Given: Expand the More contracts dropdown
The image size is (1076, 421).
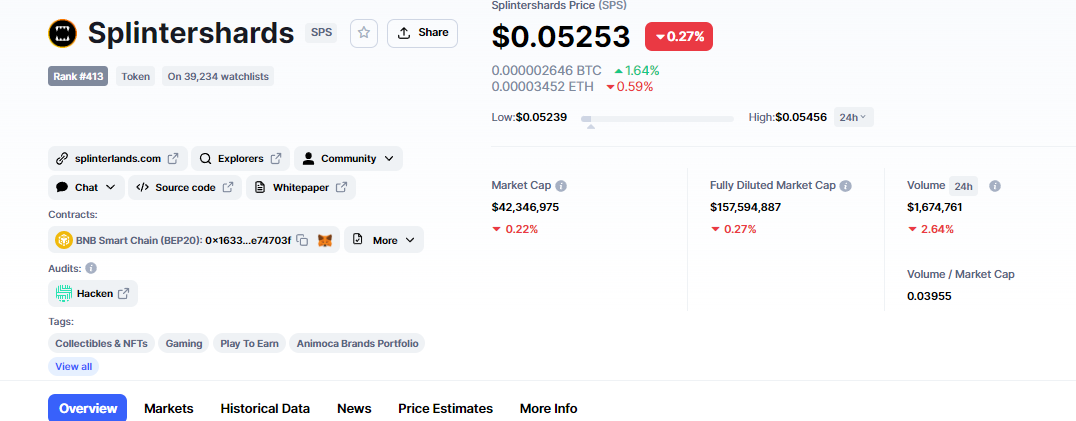Looking at the screenshot, I should pyautogui.click(x=384, y=240).
